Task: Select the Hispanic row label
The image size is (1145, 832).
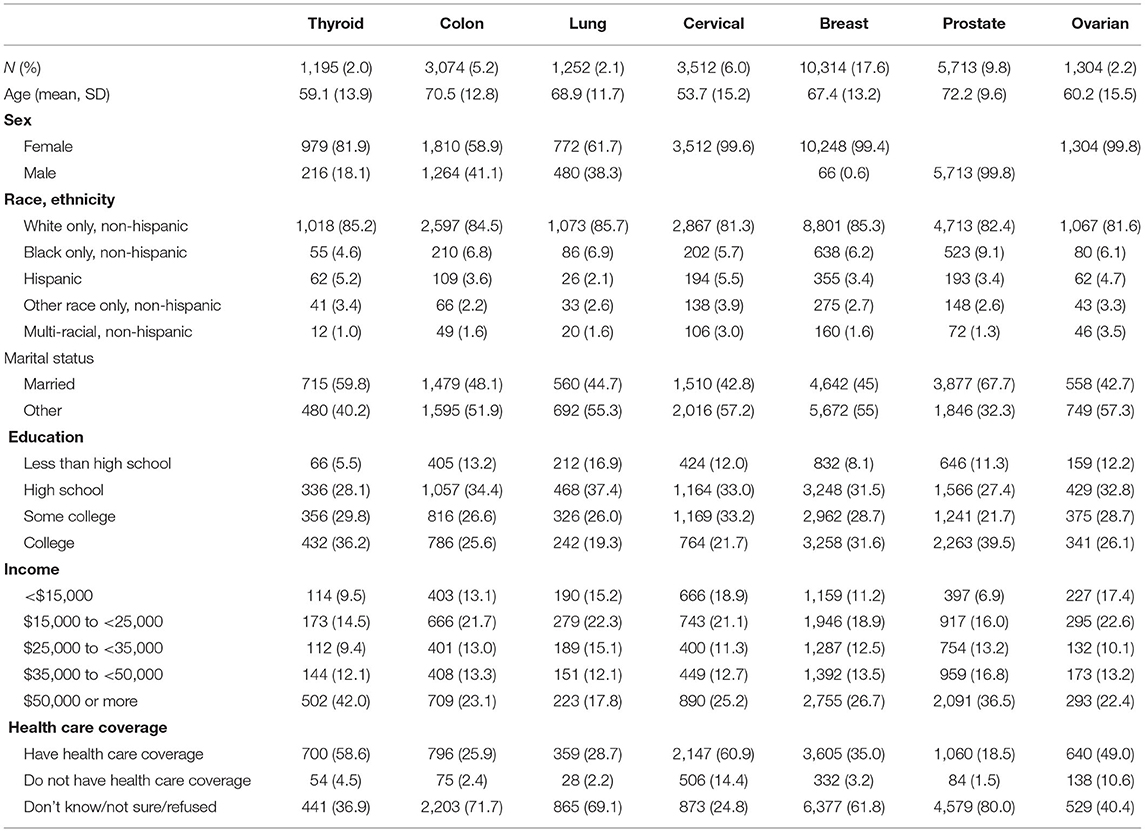Action: [53, 279]
